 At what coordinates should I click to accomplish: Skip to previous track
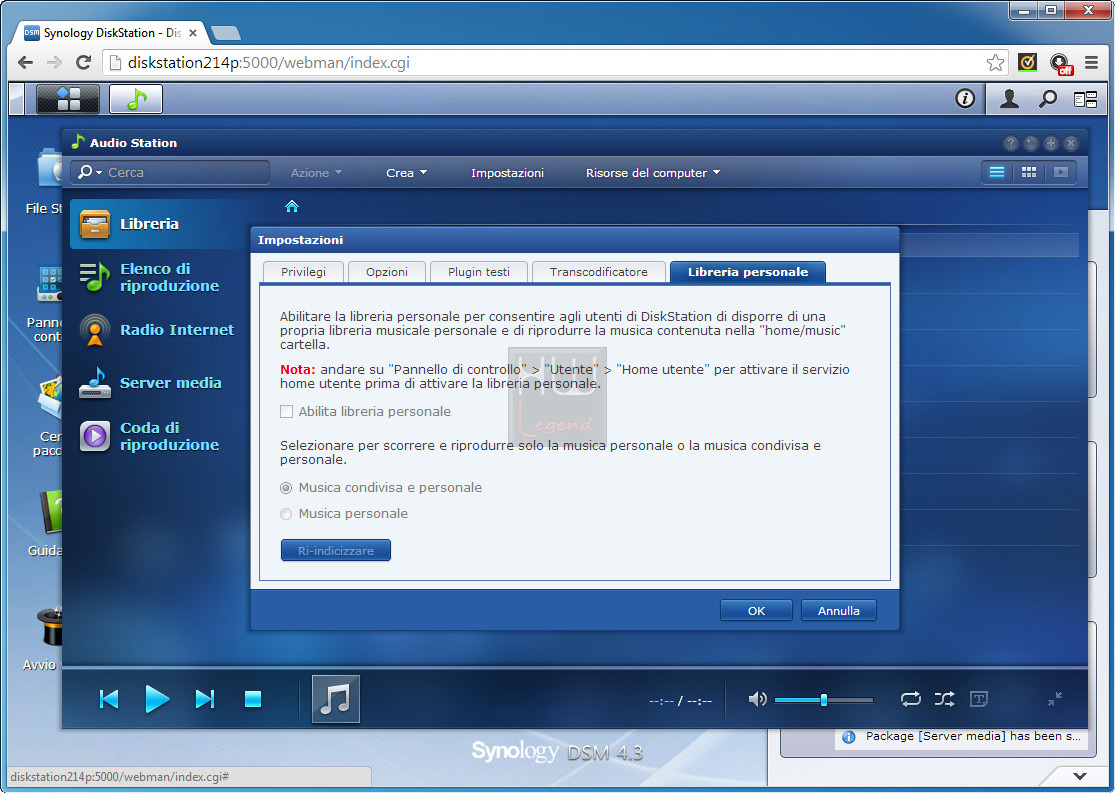[109, 699]
